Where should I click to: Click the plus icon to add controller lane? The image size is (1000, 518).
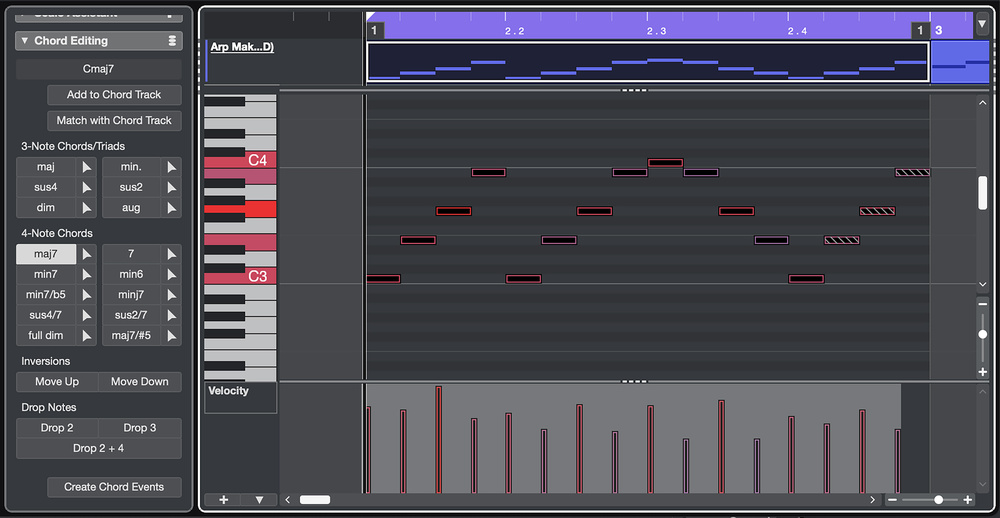pyautogui.click(x=223, y=499)
